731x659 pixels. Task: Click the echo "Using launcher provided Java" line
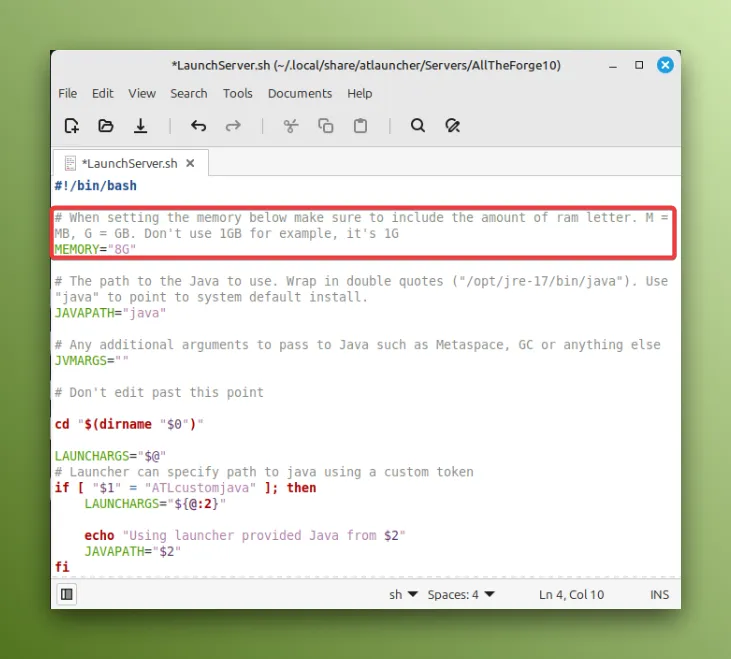tap(245, 535)
